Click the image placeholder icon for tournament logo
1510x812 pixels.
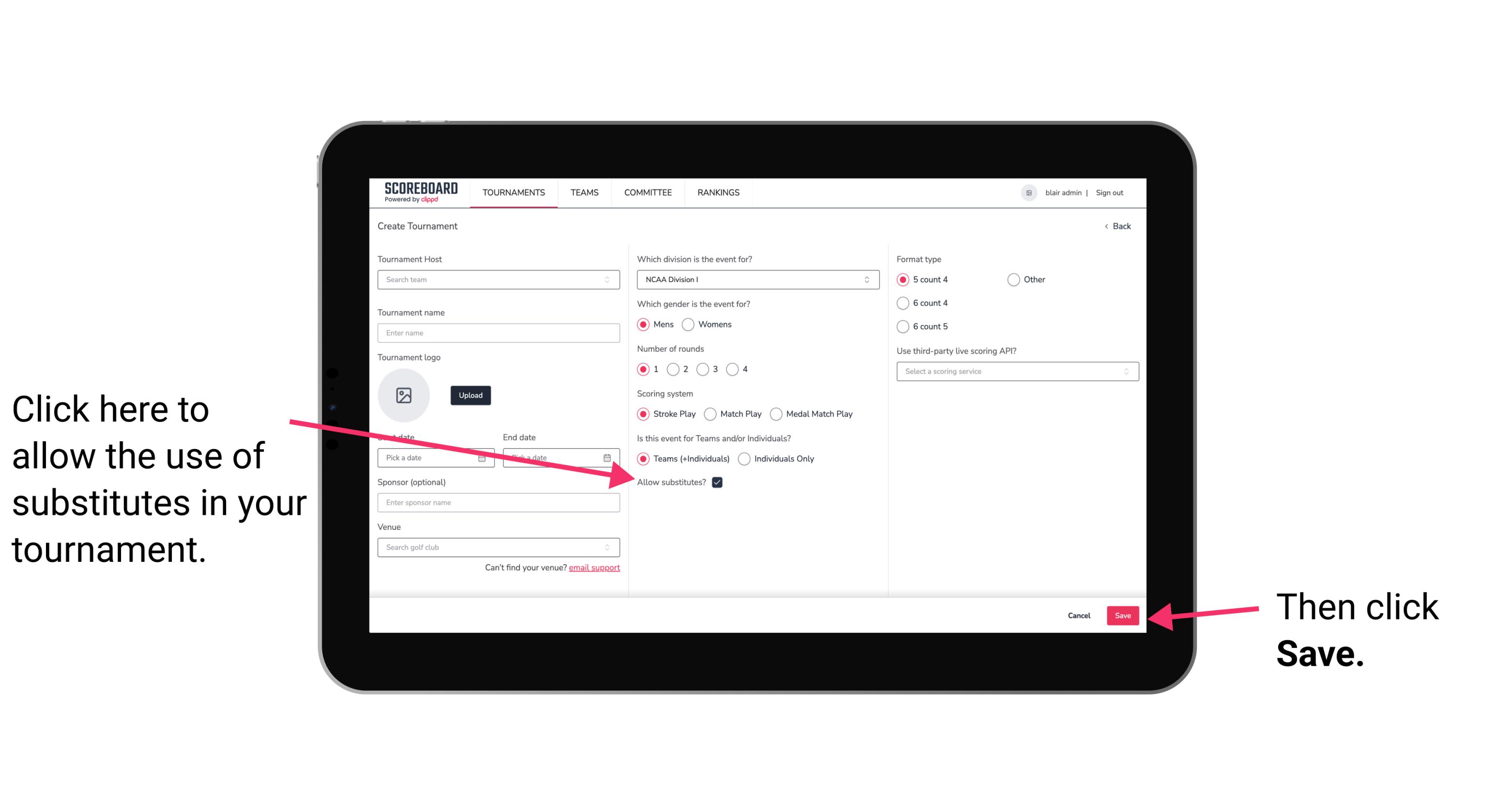click(x=404, y=395)
